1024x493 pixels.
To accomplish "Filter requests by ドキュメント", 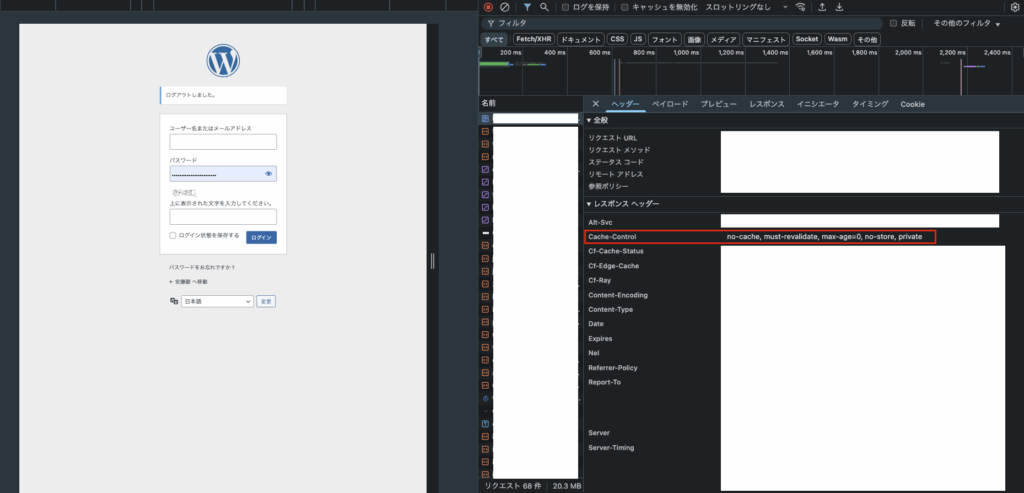I will pyautogui.click(x=581, y=40).
